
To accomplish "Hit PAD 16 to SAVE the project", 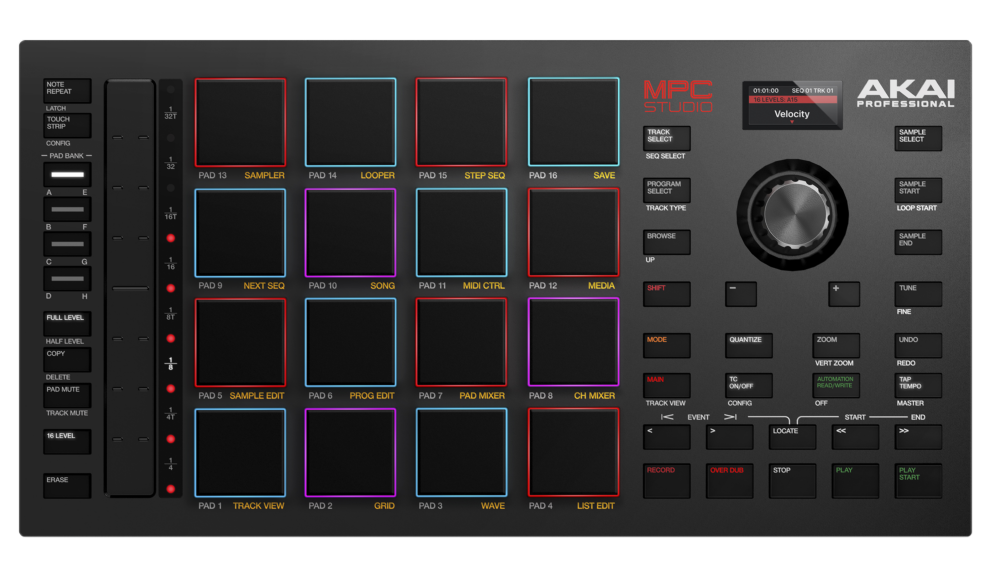I will click(x=572, y=120).
